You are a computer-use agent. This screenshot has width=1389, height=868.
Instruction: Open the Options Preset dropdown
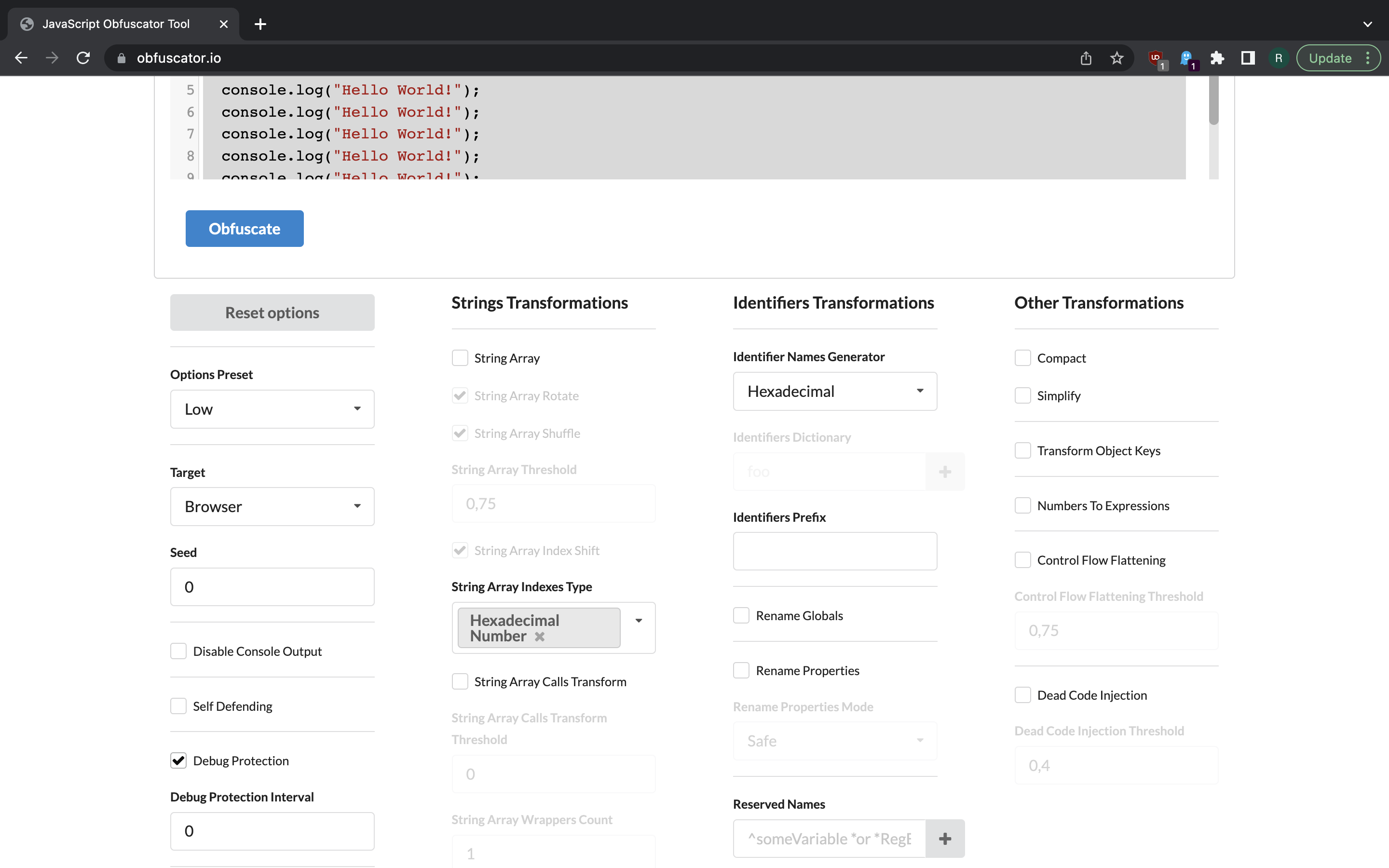click(272, 409)
